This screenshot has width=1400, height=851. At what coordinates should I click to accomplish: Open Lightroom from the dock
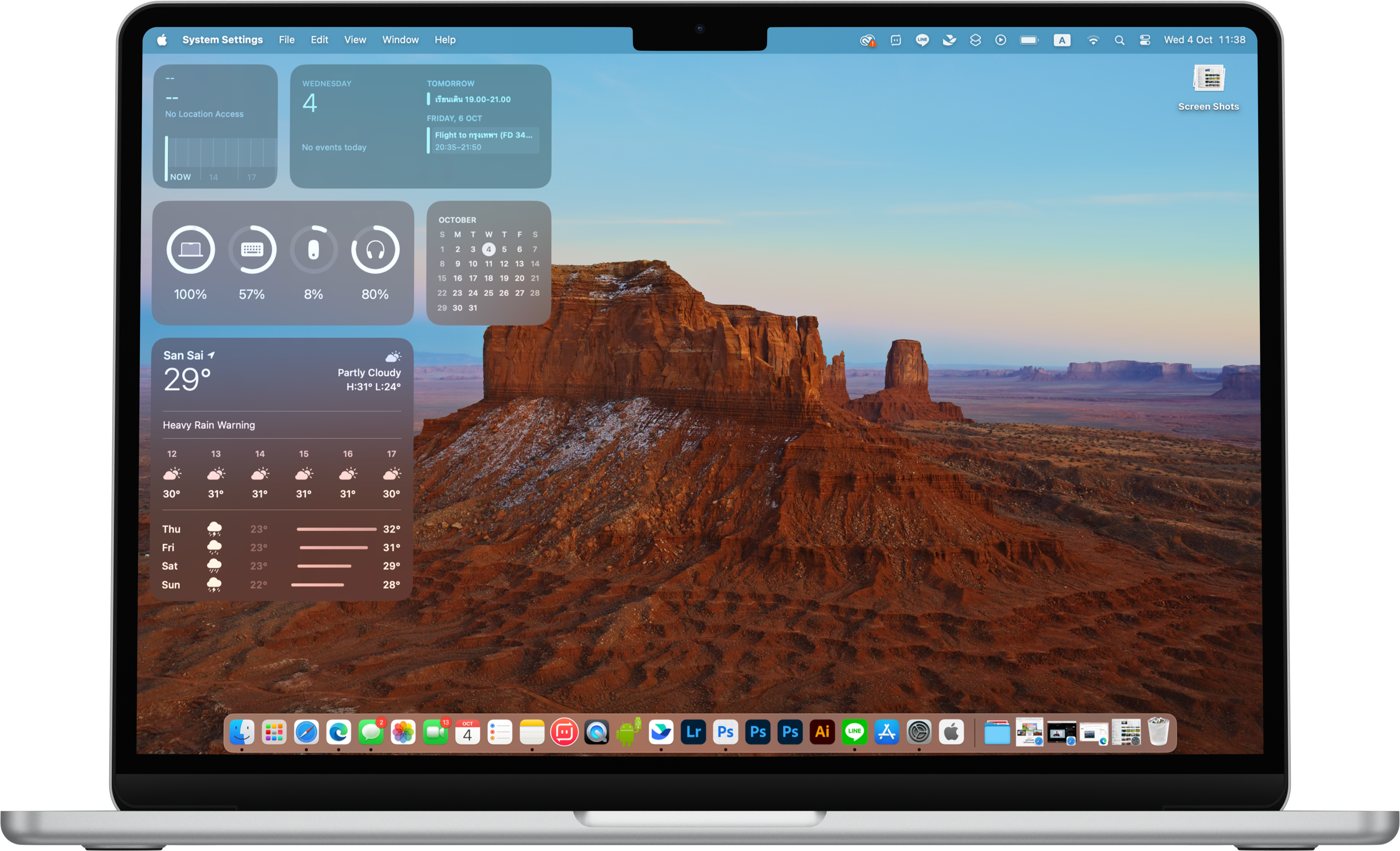693,732
